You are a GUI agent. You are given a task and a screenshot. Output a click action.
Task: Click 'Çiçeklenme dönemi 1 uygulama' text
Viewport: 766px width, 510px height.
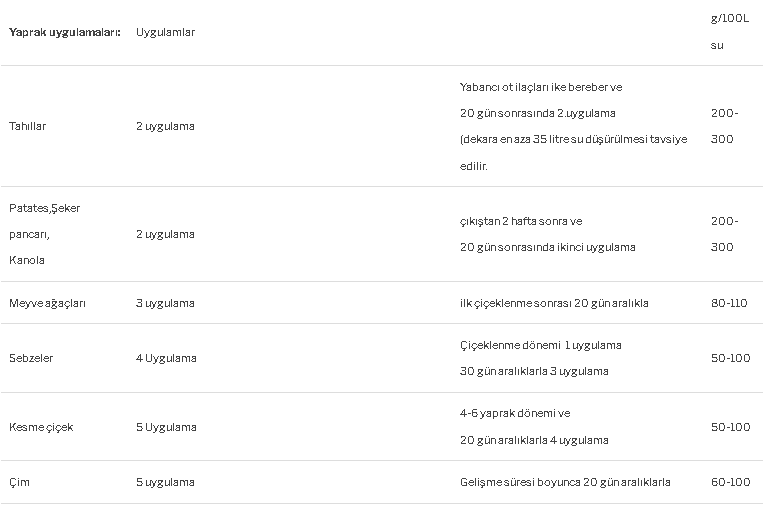540,345
